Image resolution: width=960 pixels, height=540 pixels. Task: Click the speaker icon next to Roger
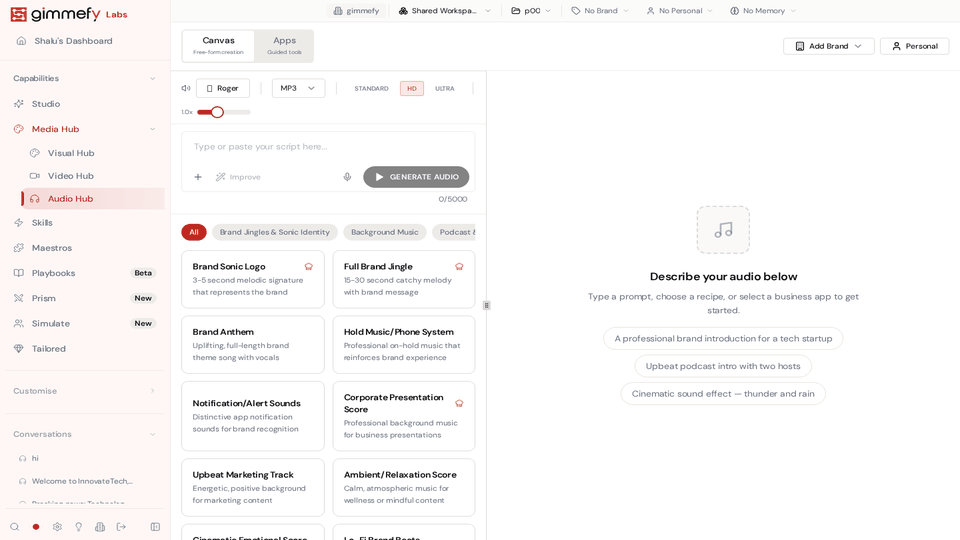(186, 88)
